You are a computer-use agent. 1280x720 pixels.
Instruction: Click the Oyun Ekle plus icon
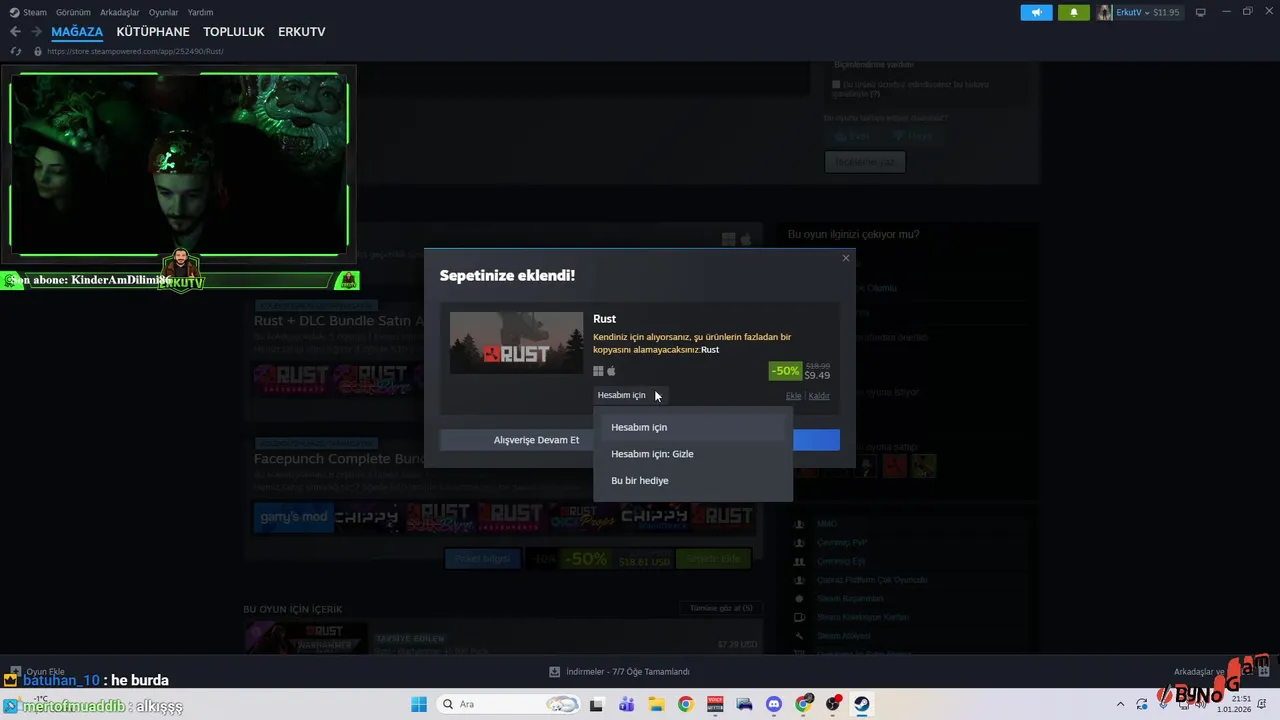[14, 672]
